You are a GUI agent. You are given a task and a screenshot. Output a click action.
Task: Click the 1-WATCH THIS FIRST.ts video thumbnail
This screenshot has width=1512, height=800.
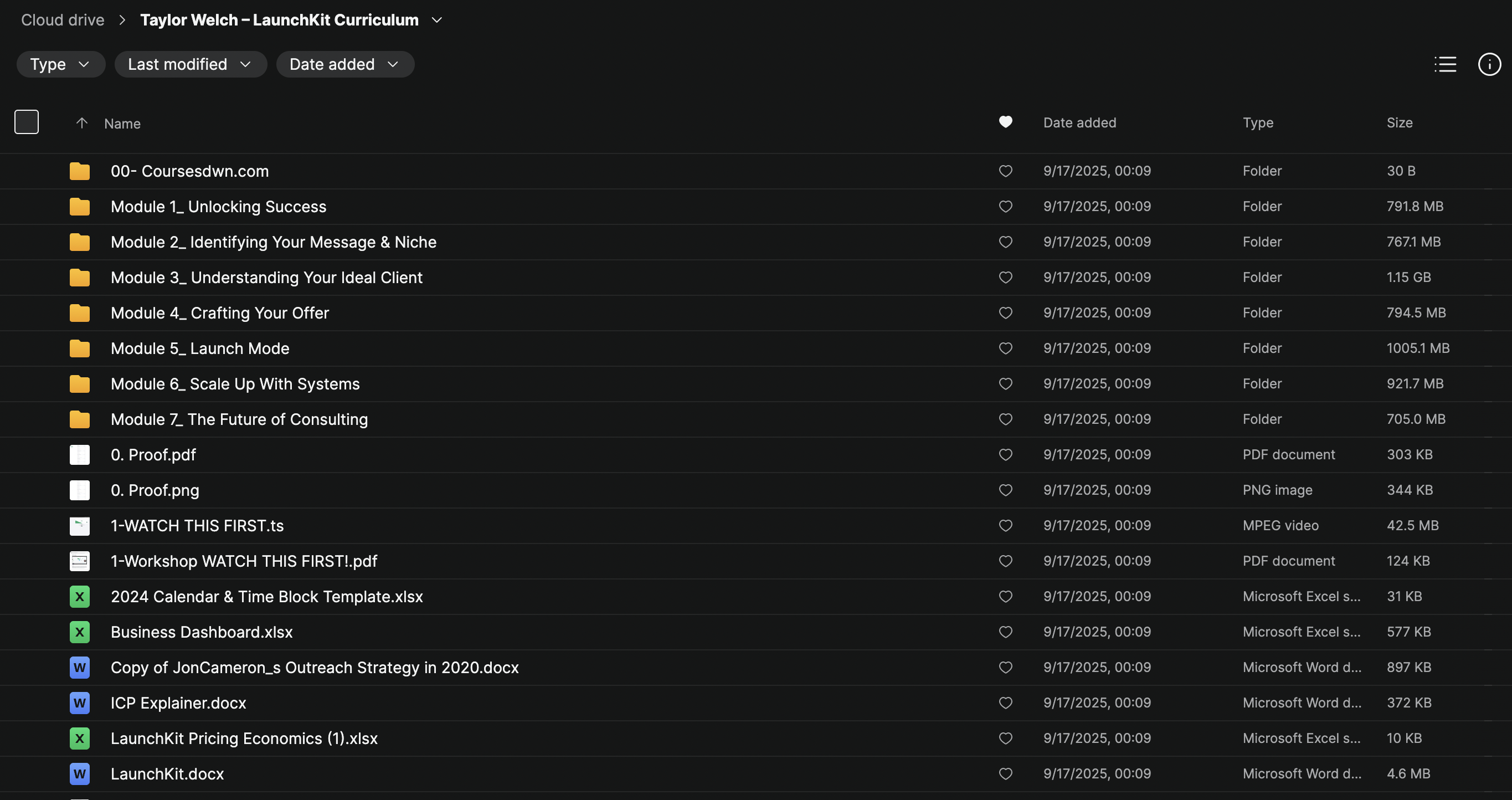pyautogui.click(x=79, y=526)
